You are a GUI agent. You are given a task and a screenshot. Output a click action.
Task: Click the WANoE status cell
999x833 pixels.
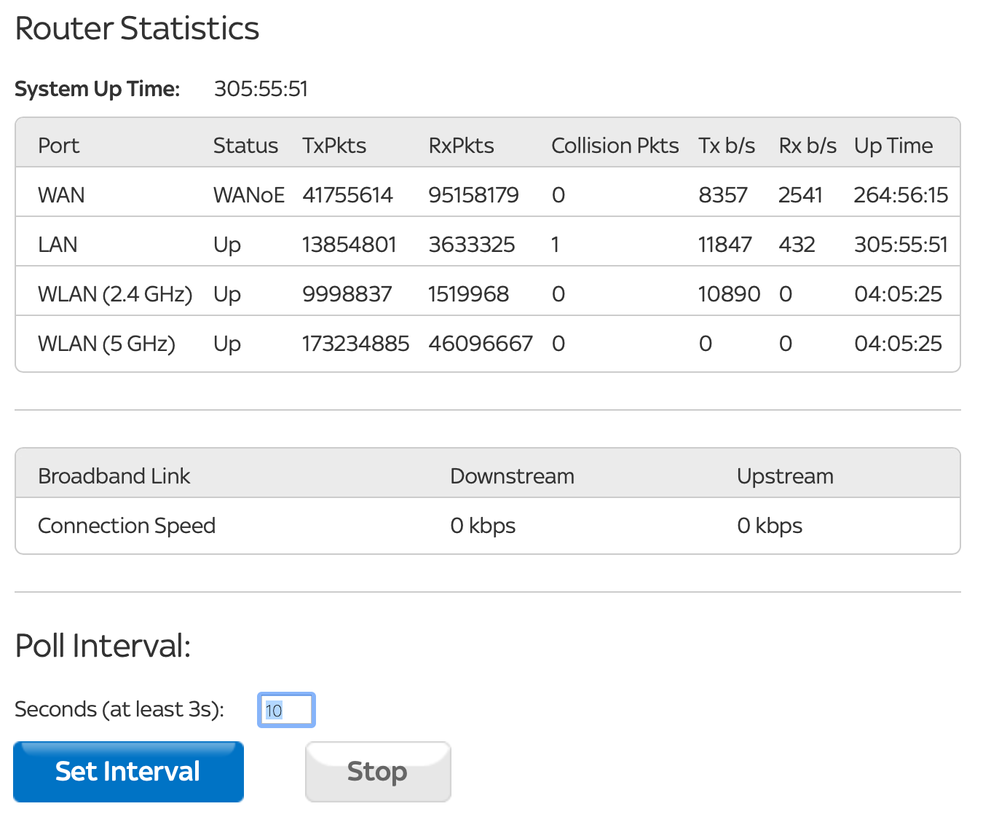[x=248, y=195]
